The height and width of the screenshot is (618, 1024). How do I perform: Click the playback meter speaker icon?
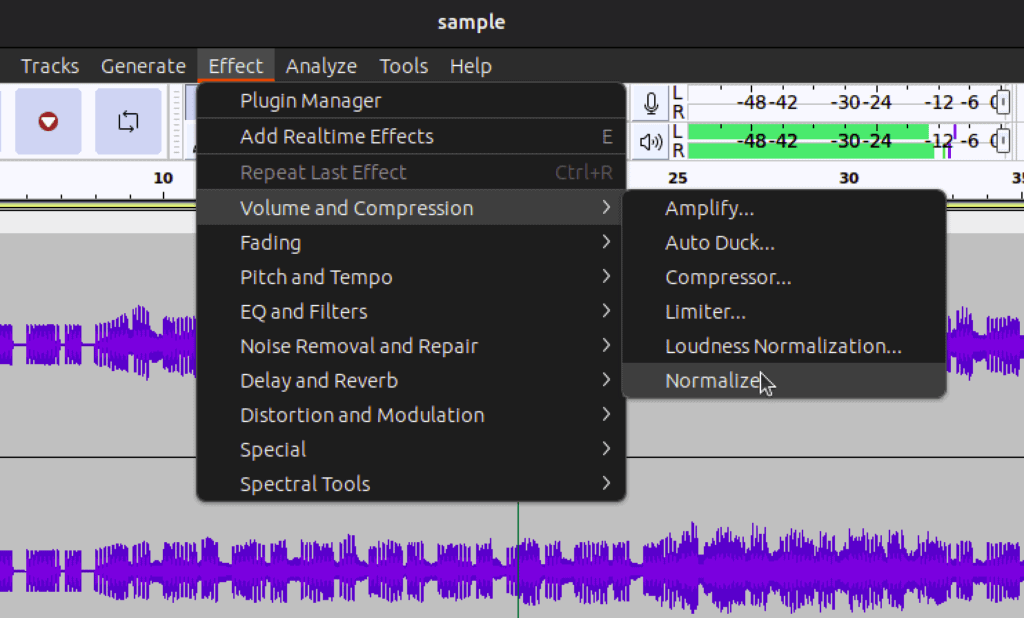coord(650,142)
